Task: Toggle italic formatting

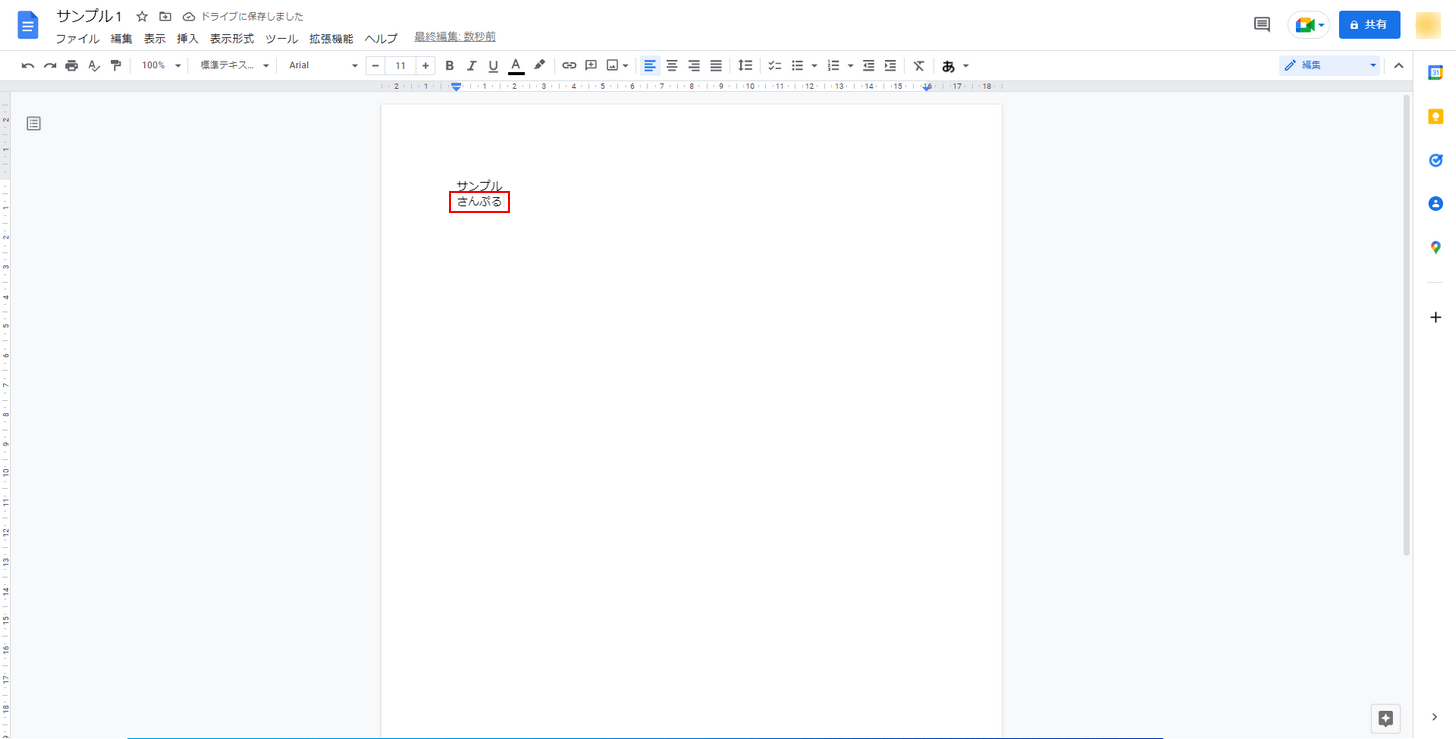Action: tap(471, 66)
